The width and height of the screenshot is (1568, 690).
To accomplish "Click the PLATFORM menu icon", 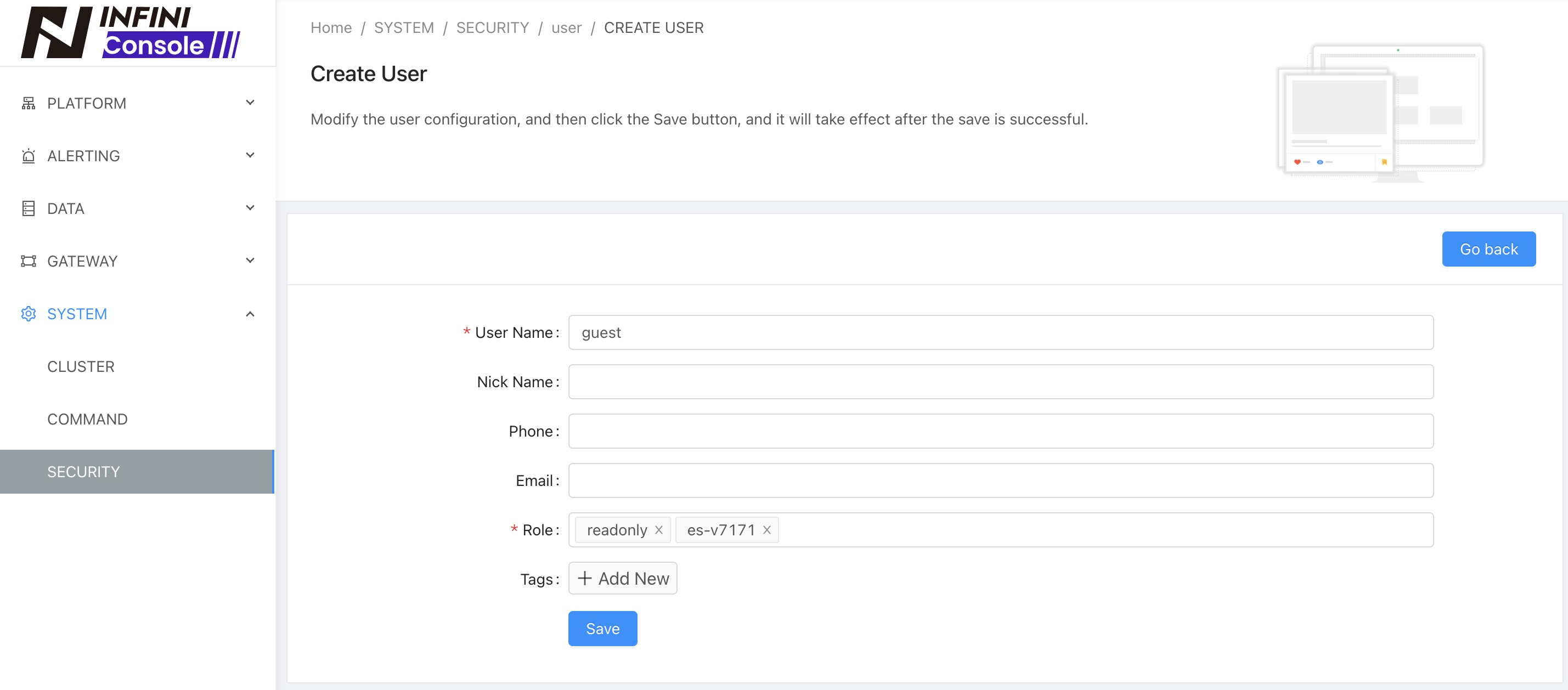I will [x=27, y=102].
